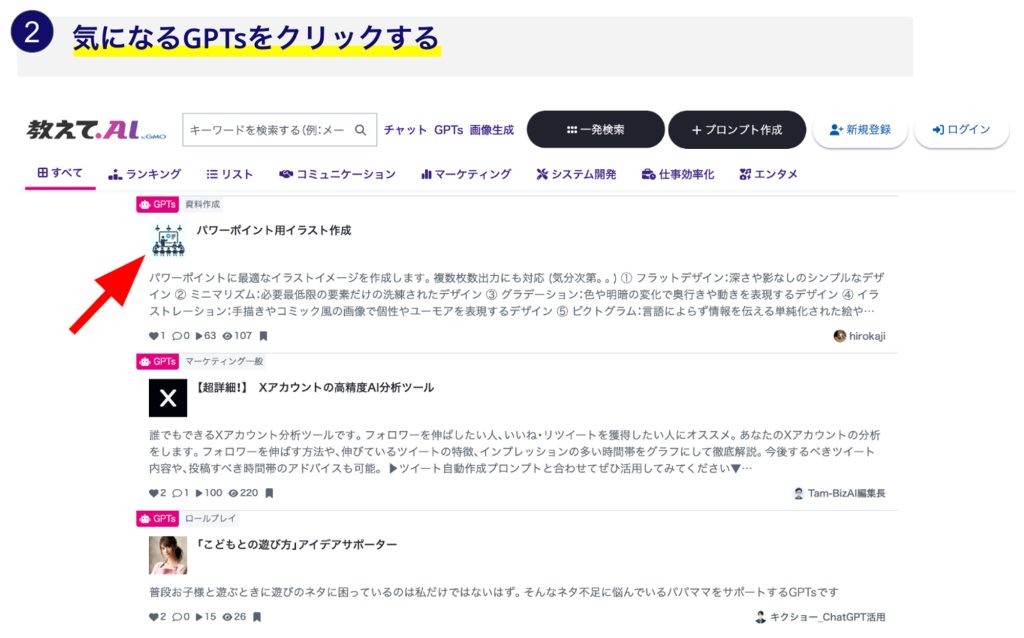Screen dimensions: 1024x638
Task: Open the パワーポイント用イラスト作成 thumbnail
Action: point(168,241)
